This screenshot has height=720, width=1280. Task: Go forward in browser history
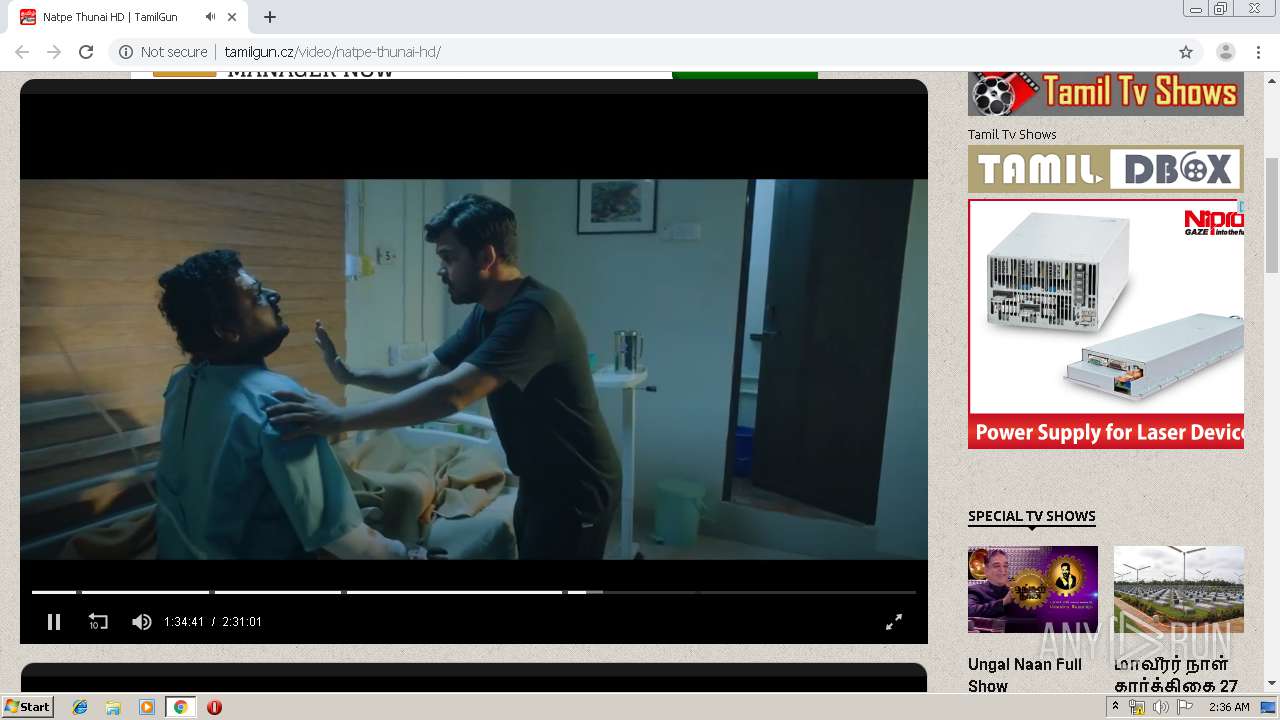54,52
